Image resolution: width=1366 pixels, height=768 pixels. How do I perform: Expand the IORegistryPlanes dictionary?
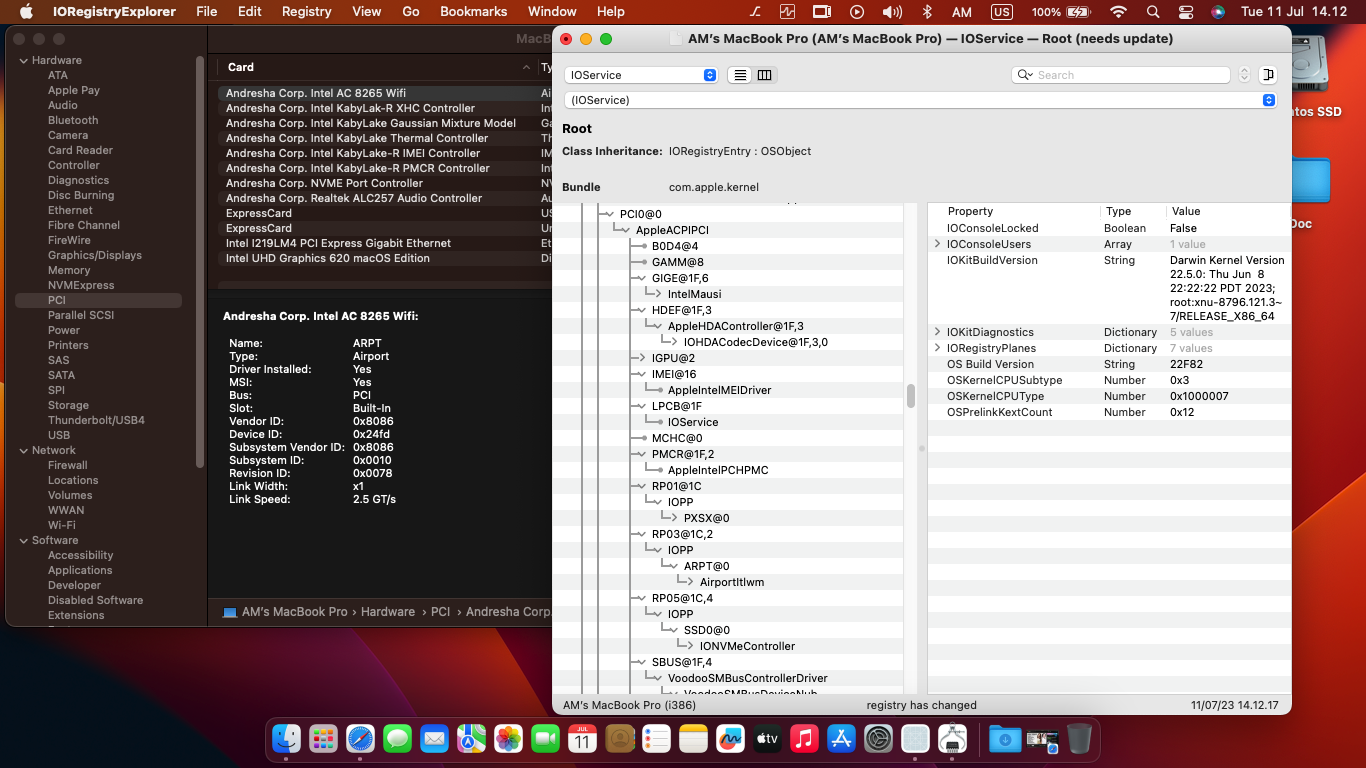pyautogui.click(x=937, y=348)
